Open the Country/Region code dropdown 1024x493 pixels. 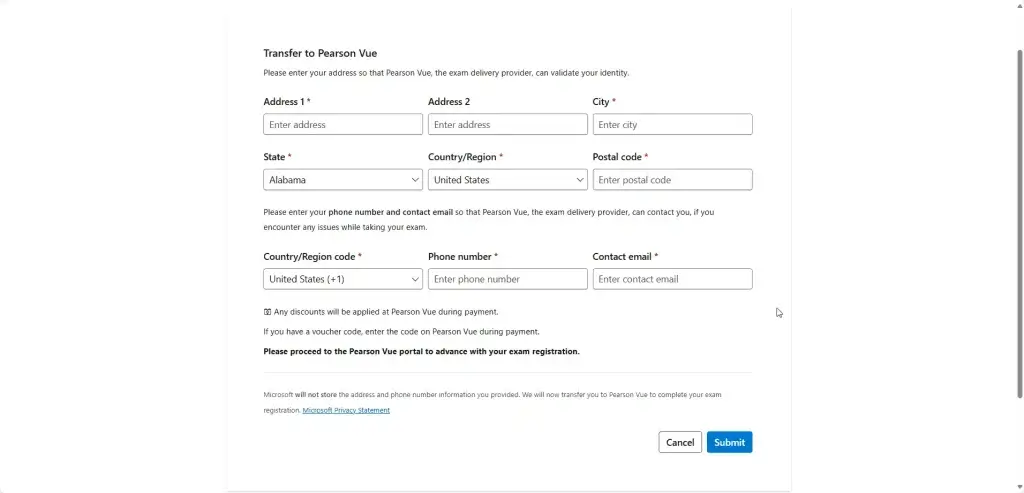click(x=343, y=279)
